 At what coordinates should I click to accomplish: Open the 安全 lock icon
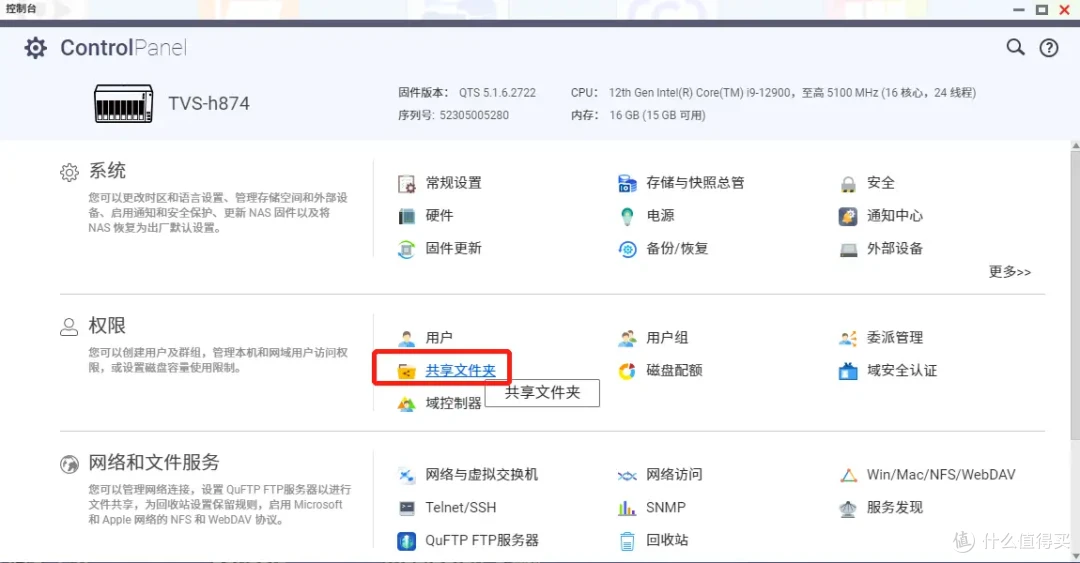(x=848, y=184)
